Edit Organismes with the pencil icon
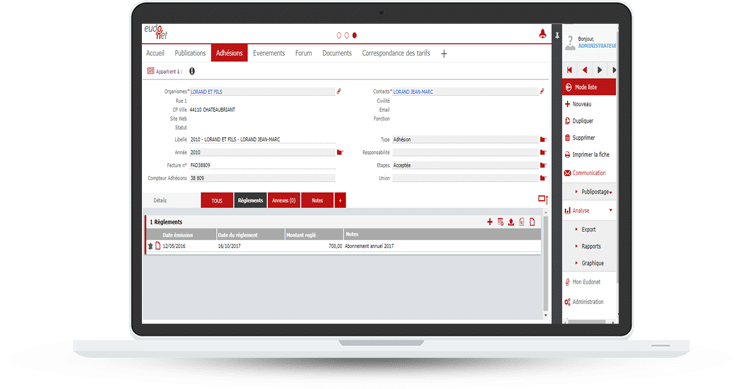Screen dimensions: 735x389 pyautogui.click(x=339, y=91)
